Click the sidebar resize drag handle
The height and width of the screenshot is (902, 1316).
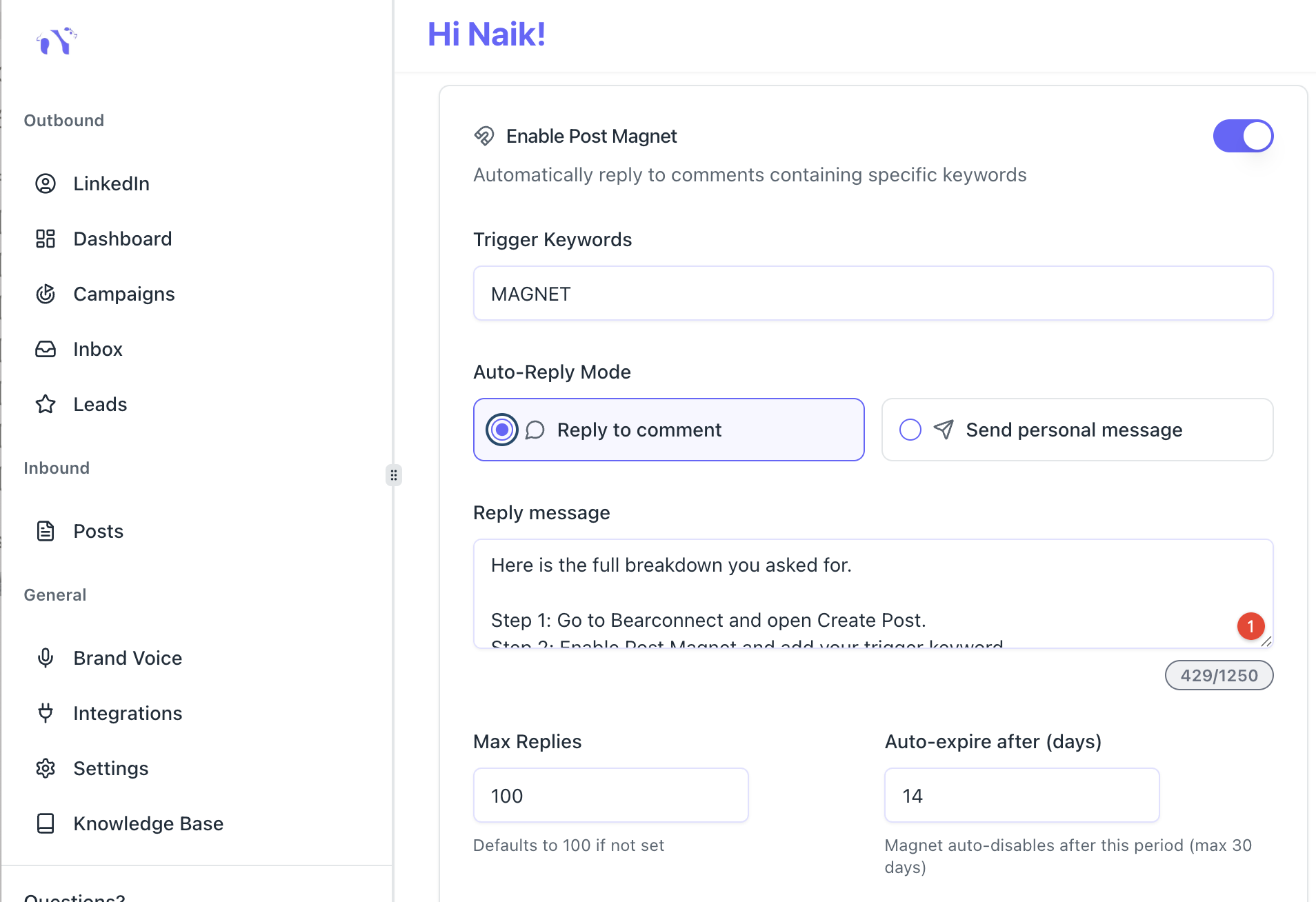394,475
